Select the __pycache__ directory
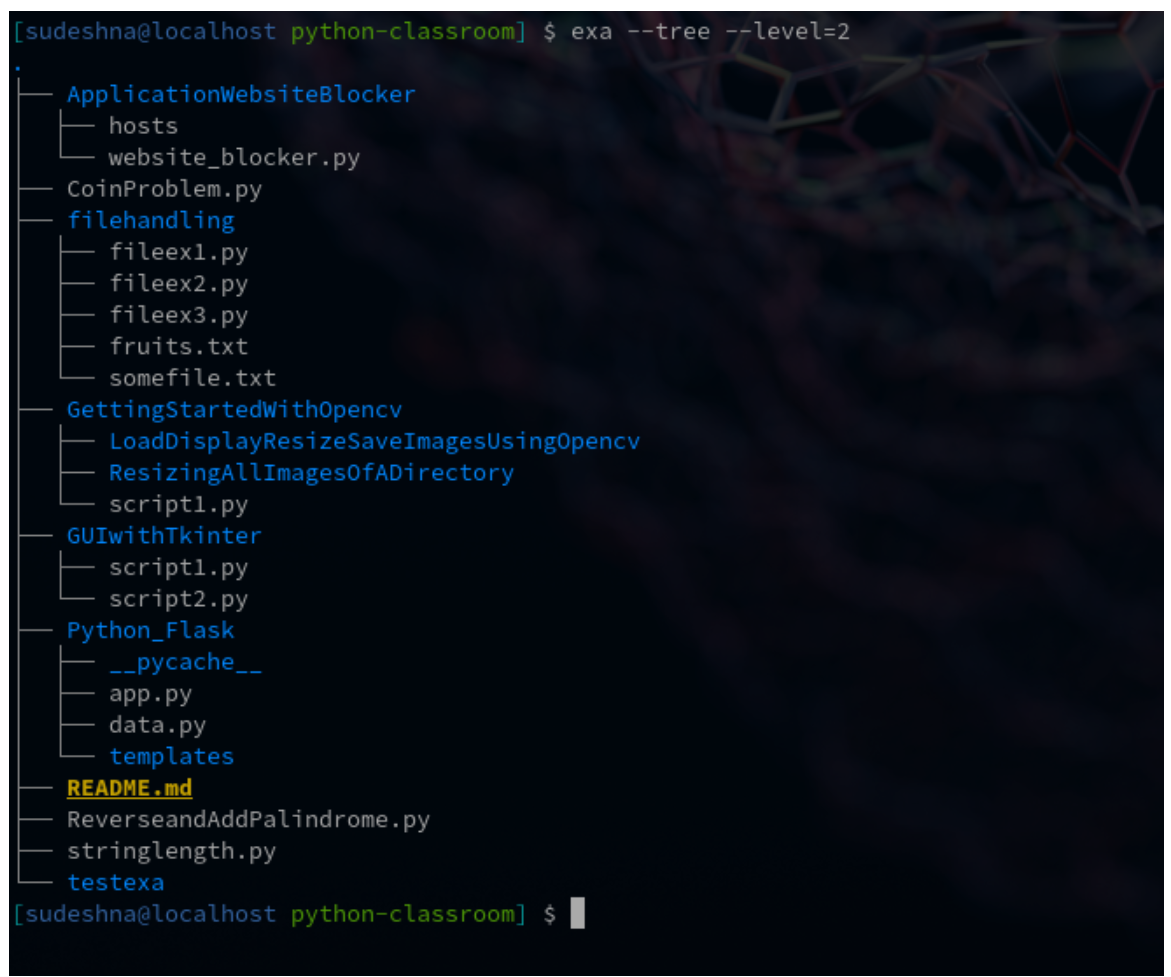This screenshot has height=977, width=1171. click(x=185, y=663)
